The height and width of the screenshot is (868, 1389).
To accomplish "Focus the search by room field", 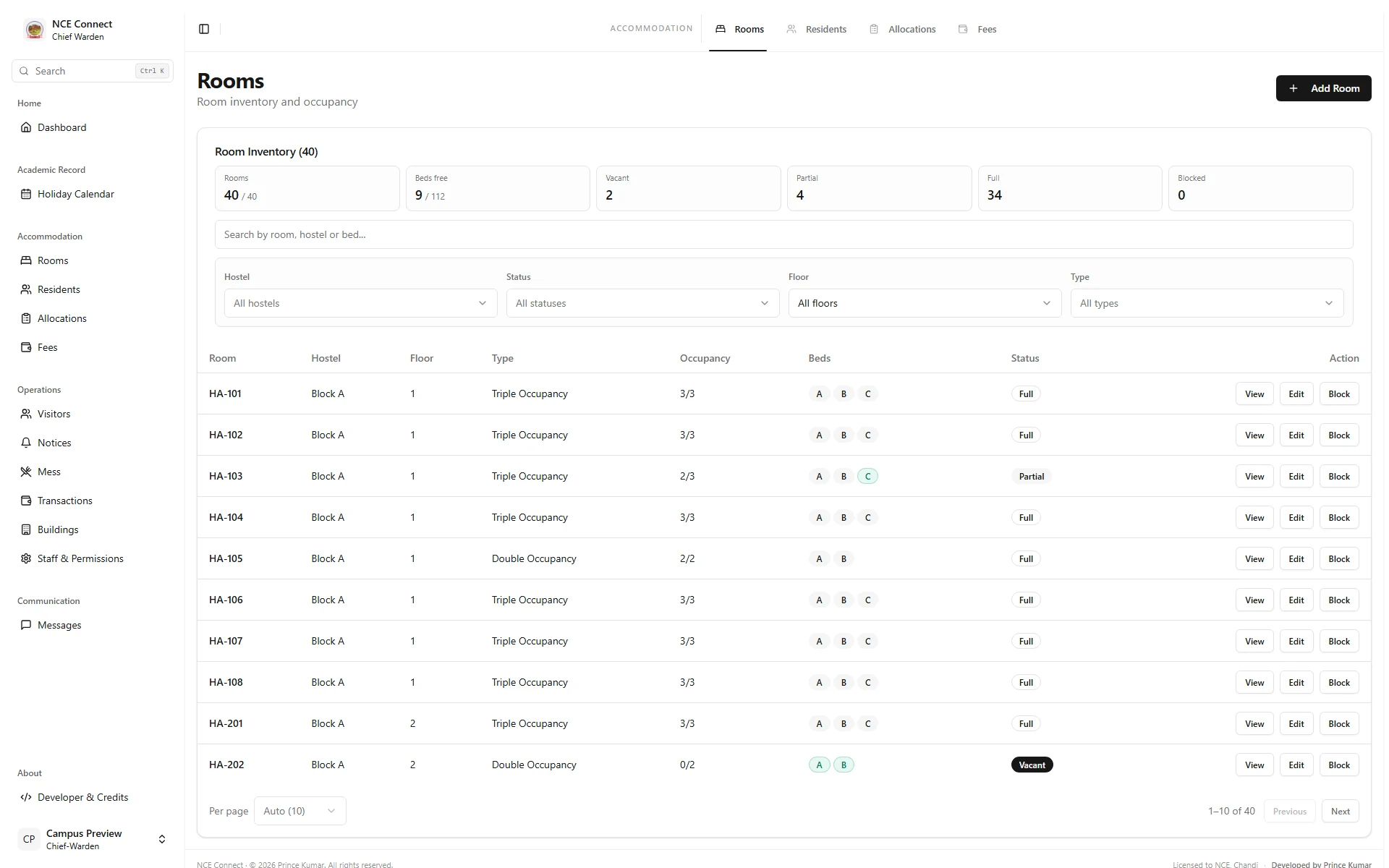I will coord(783,234).
